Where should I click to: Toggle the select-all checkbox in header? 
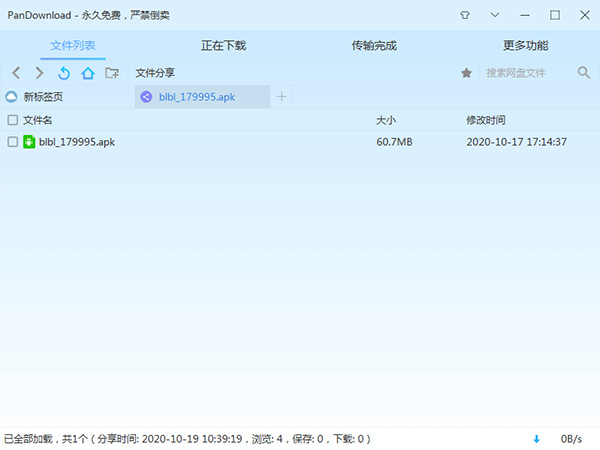(x=12, y=120)
